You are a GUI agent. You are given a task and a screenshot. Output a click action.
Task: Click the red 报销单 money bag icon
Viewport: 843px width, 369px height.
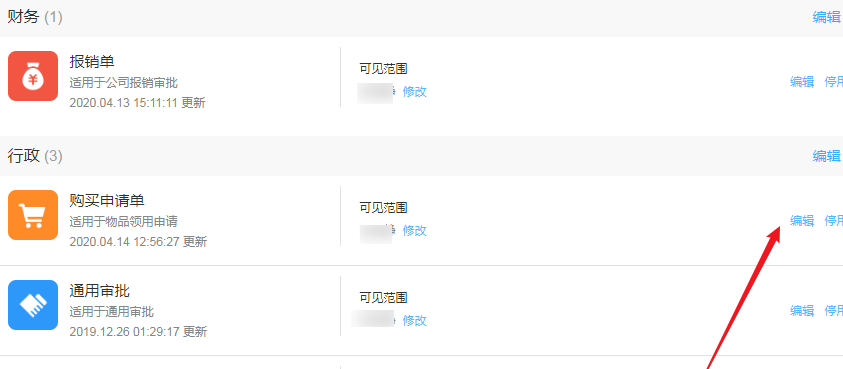pos(33,76)
